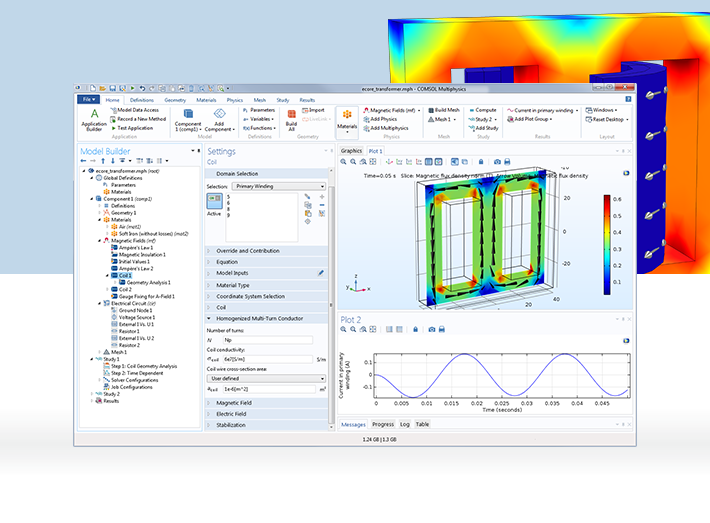Image resolution: width=710 pixels, height=523 pixels.
Task: Toggle the grid display button in Plot 1 toolbar
Action: tap(428, 162)
